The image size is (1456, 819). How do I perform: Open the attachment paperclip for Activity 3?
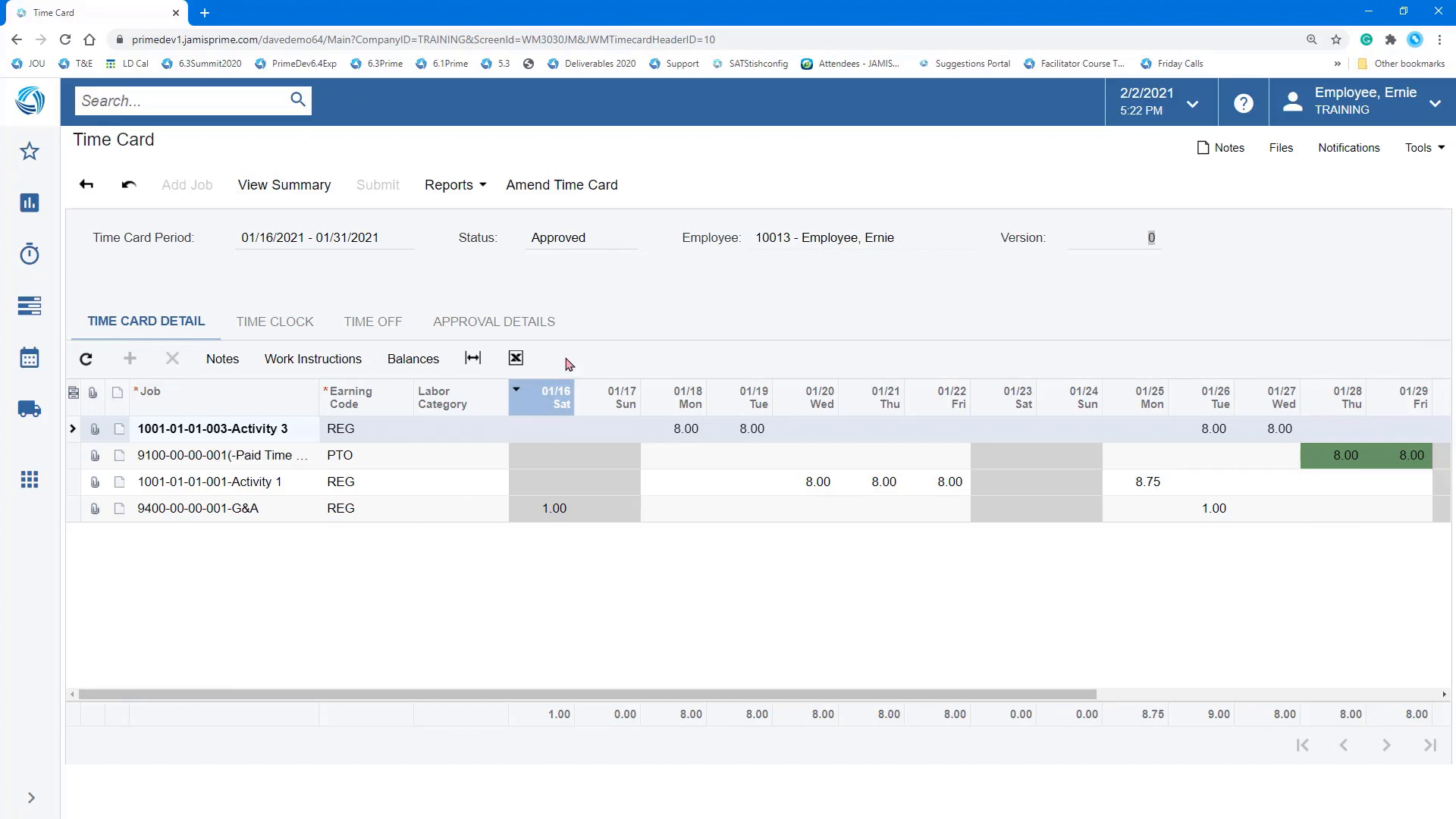94,428
